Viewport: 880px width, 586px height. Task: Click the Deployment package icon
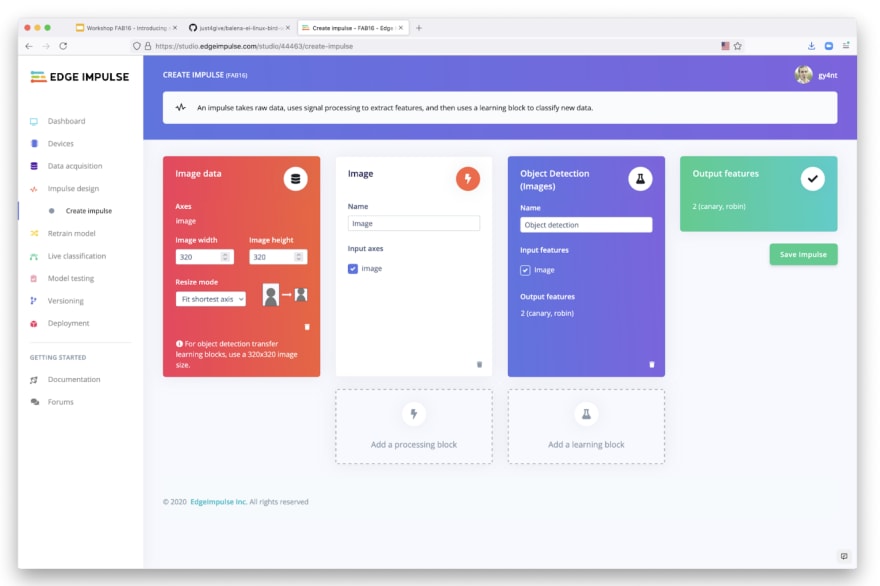tap(34, 324)
